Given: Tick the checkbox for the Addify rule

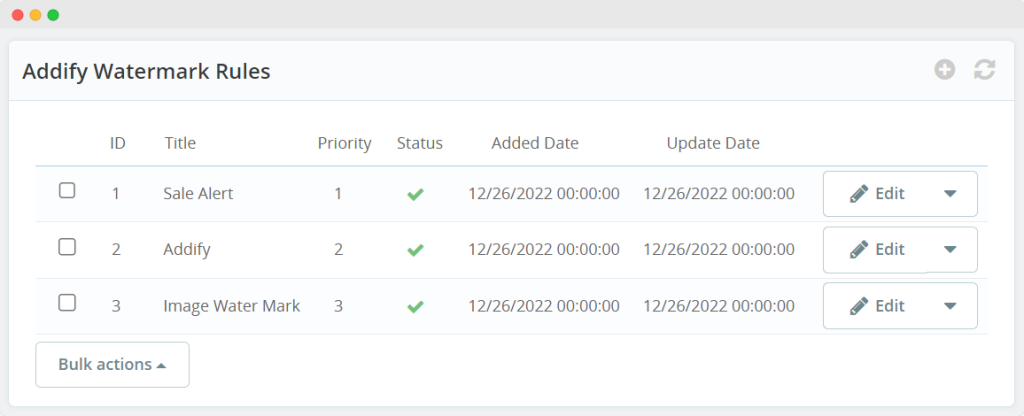Looking at the screenshot, I should pos(67,247).
